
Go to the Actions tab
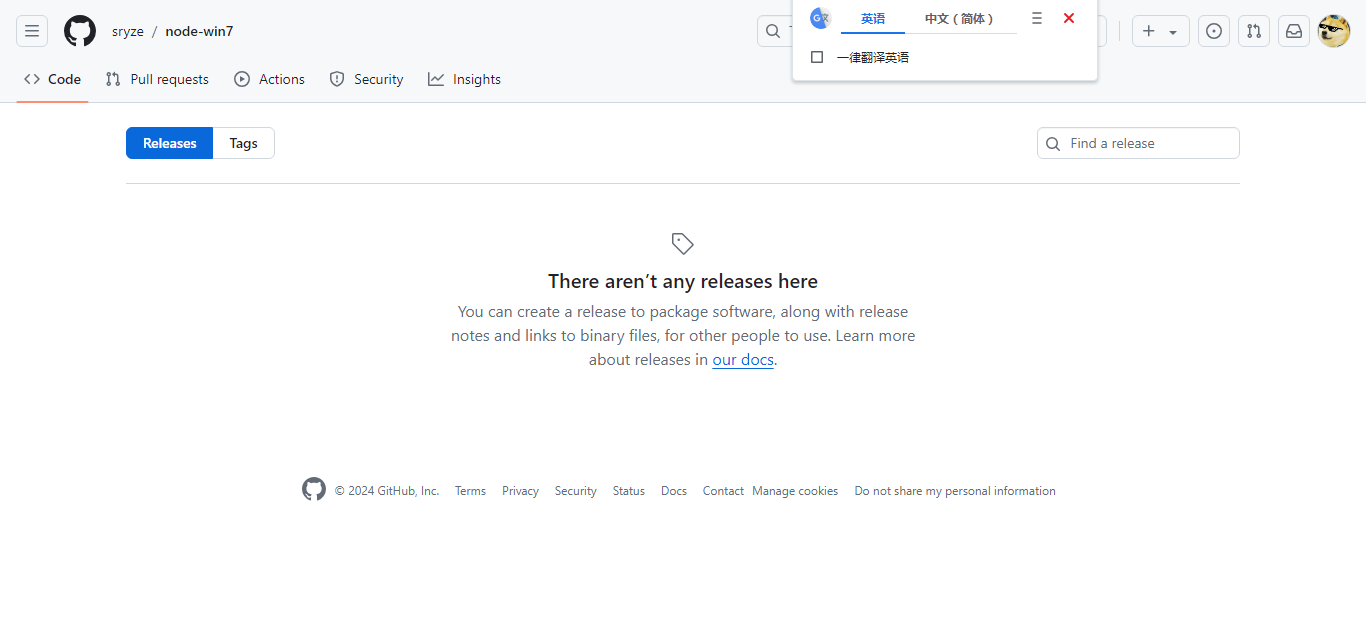(x=270, y=79)
